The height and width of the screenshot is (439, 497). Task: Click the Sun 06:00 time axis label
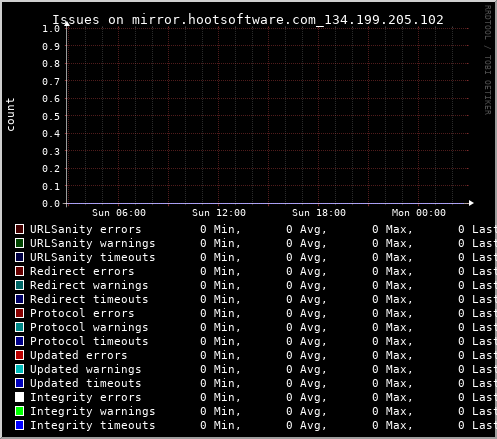tap(119, 213)
